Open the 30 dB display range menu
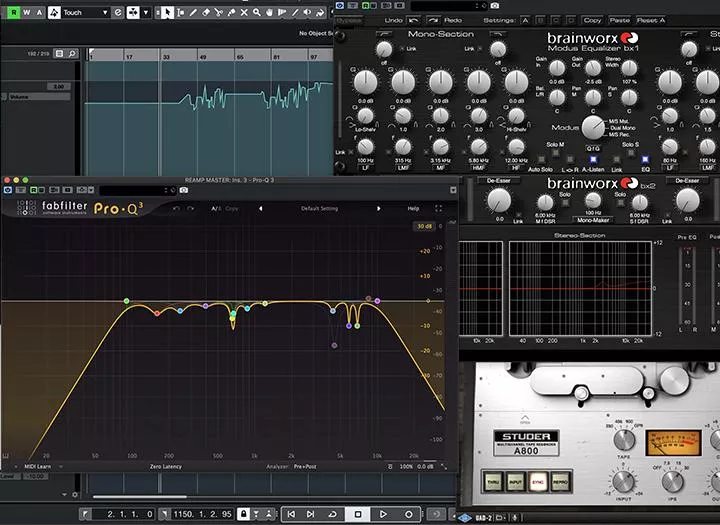The image size is (720, 525). [424, 226]
